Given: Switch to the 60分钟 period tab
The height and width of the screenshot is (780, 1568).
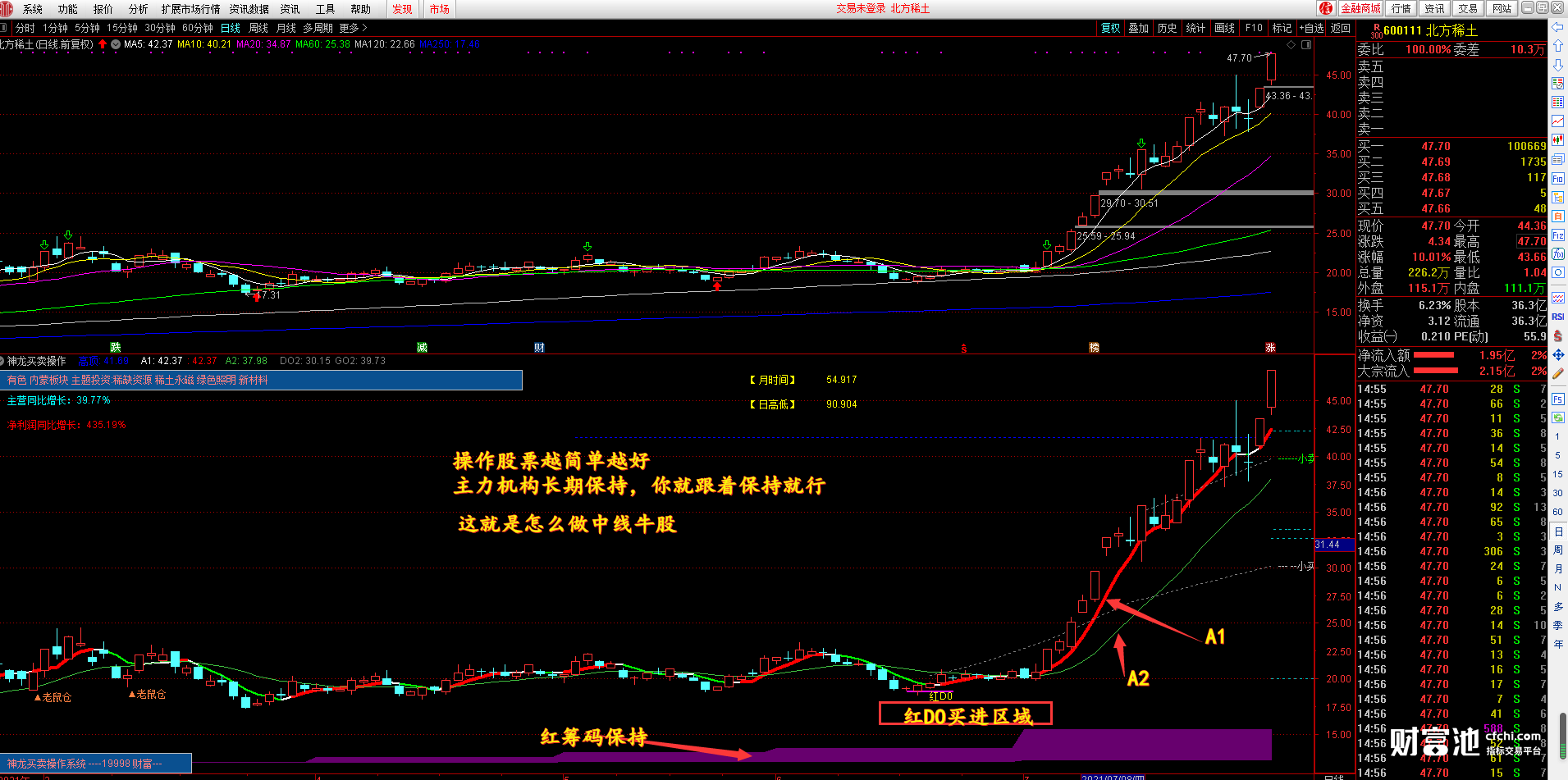Looking at the screenshot, I should tap(198, 28).
